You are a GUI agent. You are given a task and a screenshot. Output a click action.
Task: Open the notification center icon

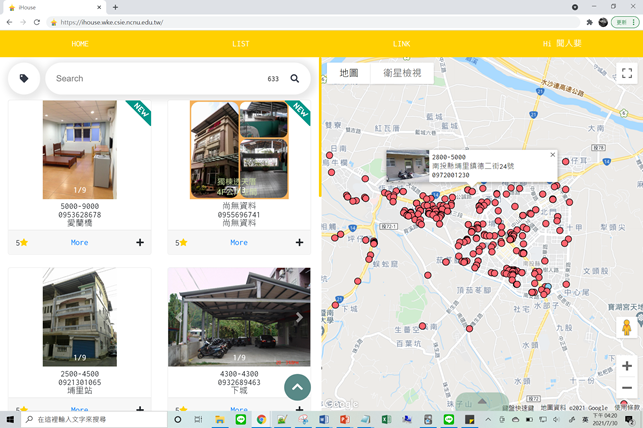(x=629, y=419)
